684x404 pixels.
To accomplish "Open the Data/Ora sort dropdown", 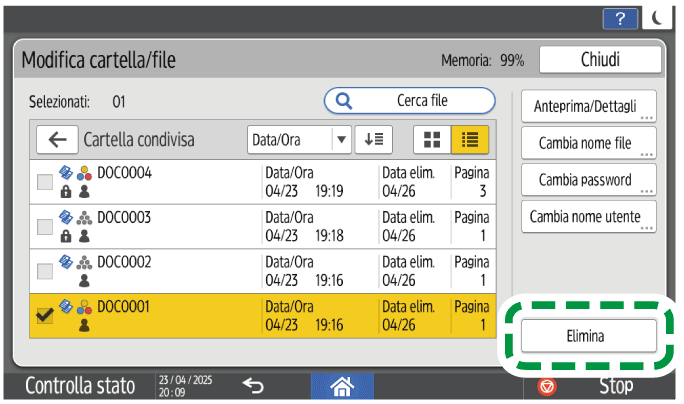I will pos(299,140).
